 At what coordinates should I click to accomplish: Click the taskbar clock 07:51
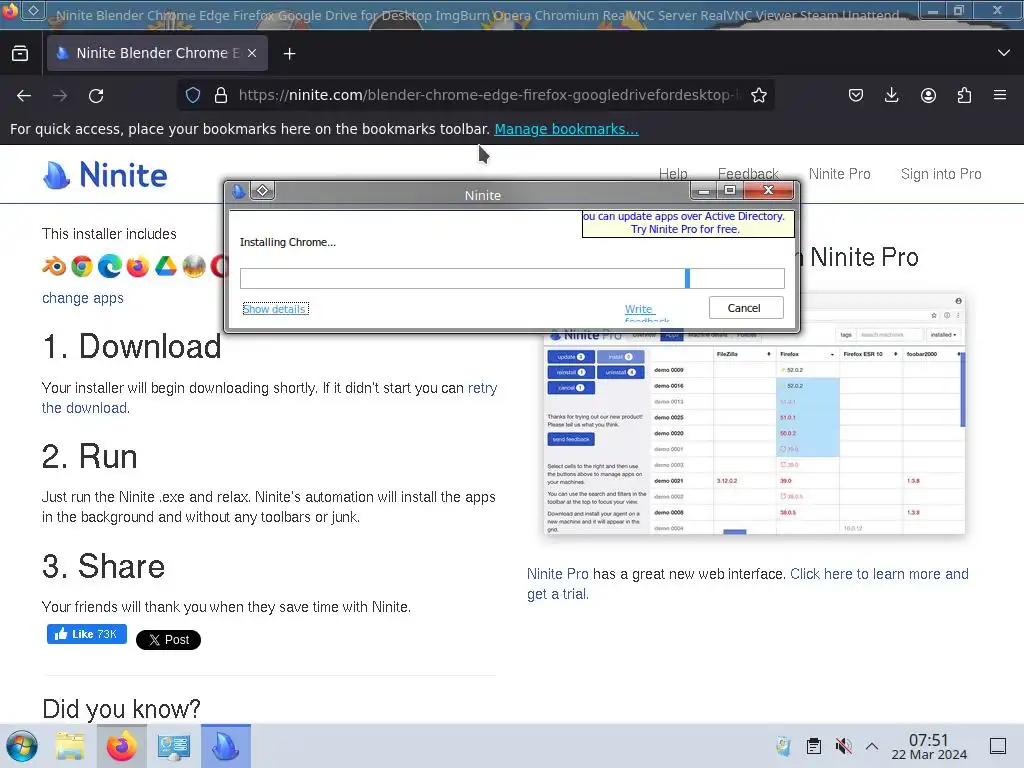pos(929,746)
